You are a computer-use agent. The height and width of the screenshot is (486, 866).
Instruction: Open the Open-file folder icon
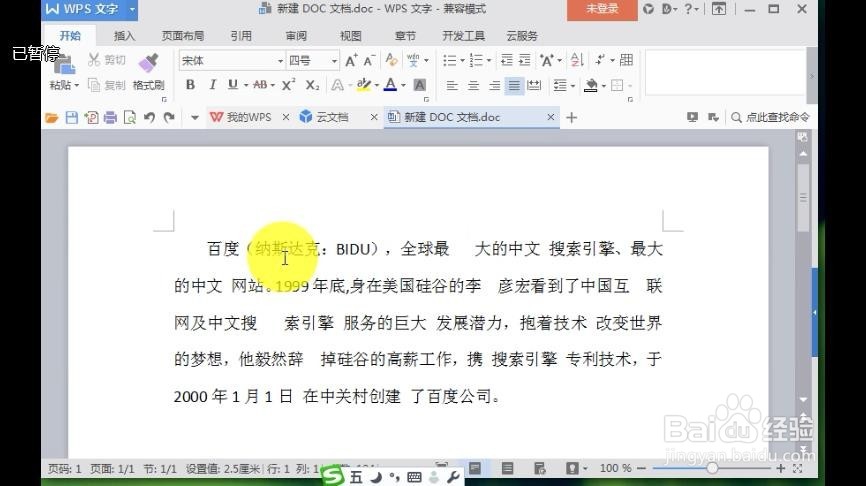(51, 118)
